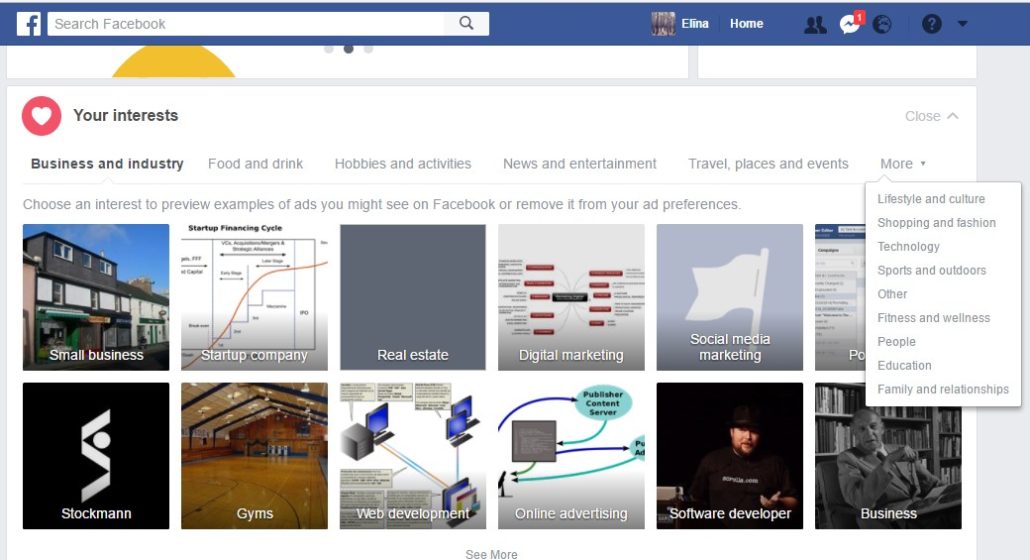
Task: Open the Friend requests icon
Action: click(x=815, y=24)
